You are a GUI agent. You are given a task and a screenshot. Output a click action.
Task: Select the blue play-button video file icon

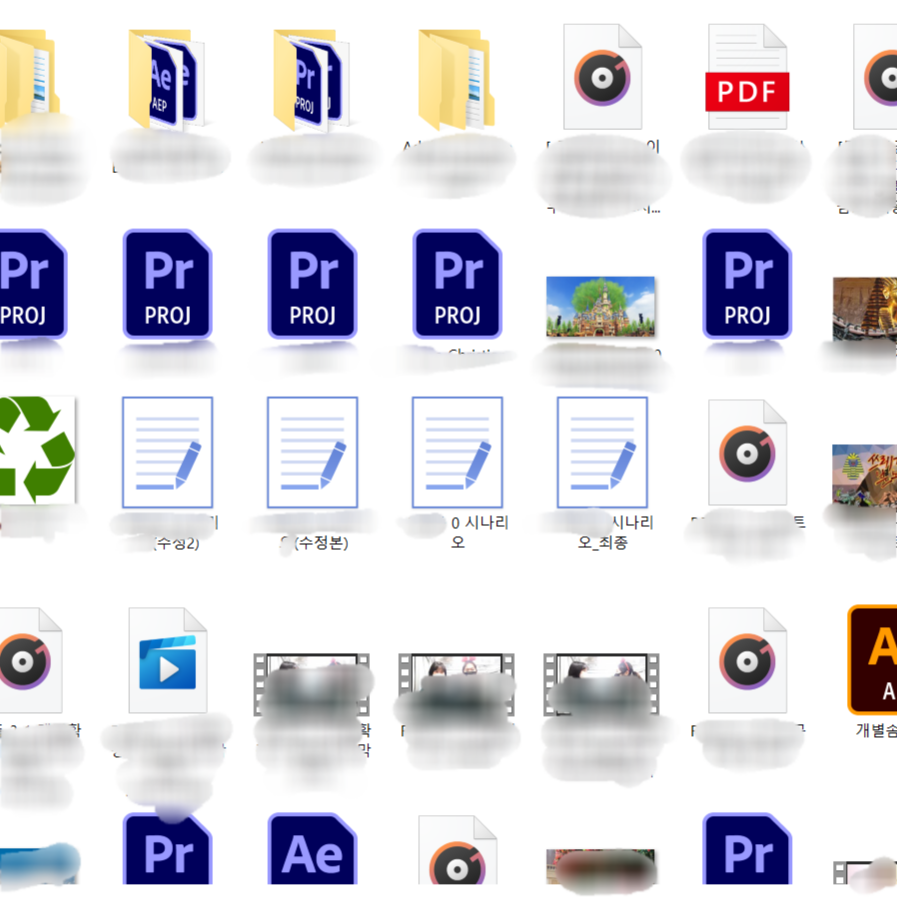(x=168, y=660)
